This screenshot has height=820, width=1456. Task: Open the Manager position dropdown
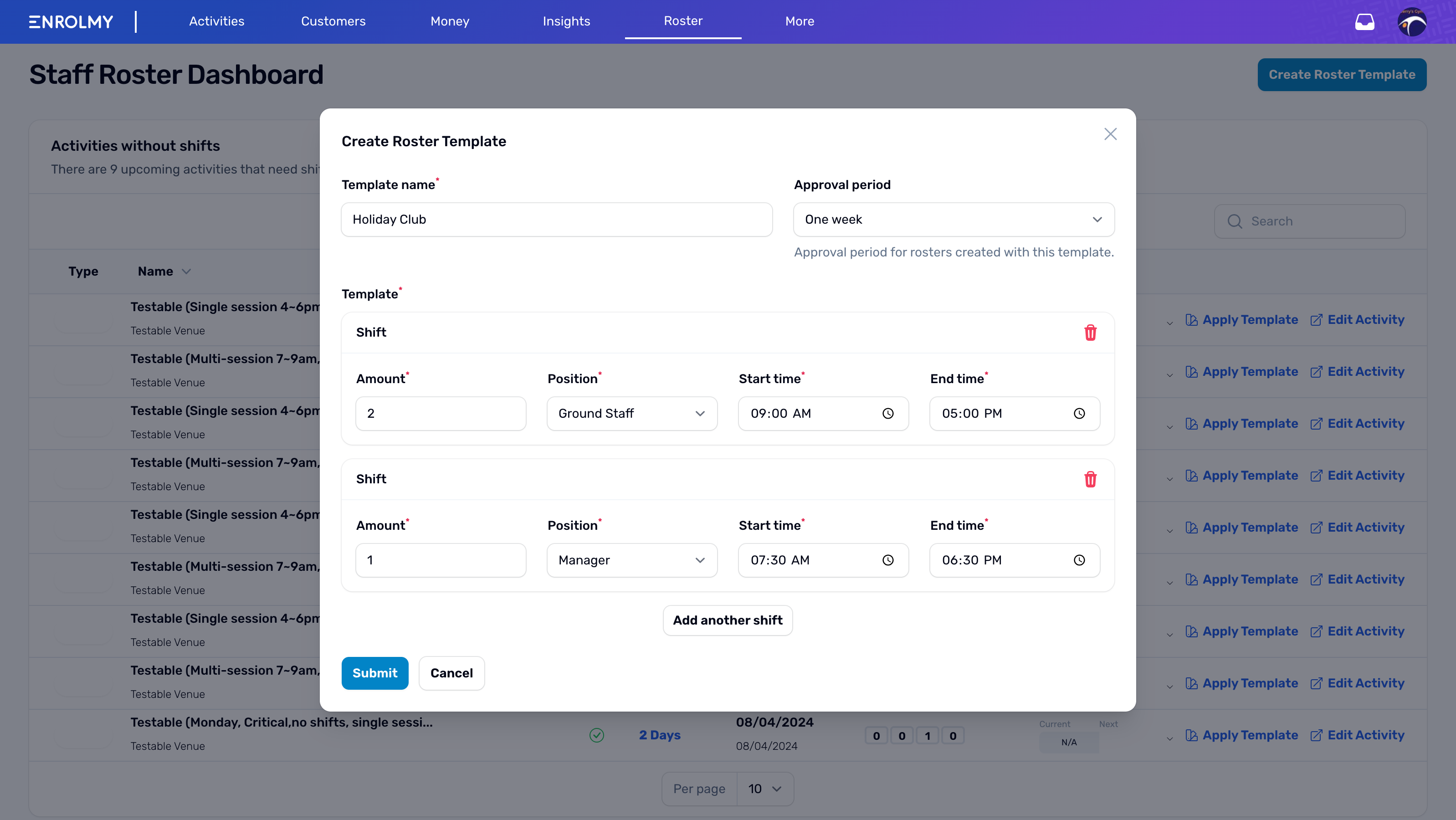point(632,560)
